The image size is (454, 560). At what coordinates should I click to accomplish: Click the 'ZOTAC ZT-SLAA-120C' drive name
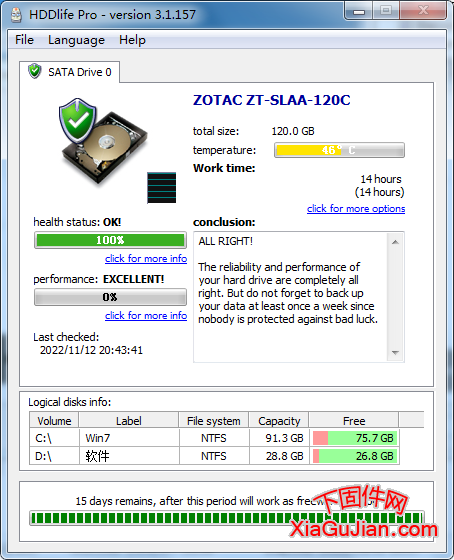pyautogui.click(x=271, y=100)
